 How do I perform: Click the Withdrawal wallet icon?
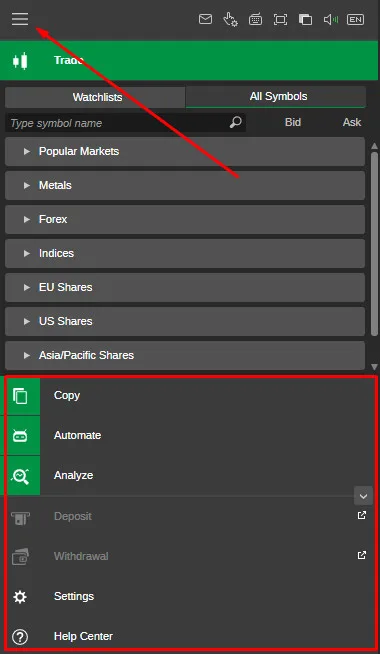point(20,557)
